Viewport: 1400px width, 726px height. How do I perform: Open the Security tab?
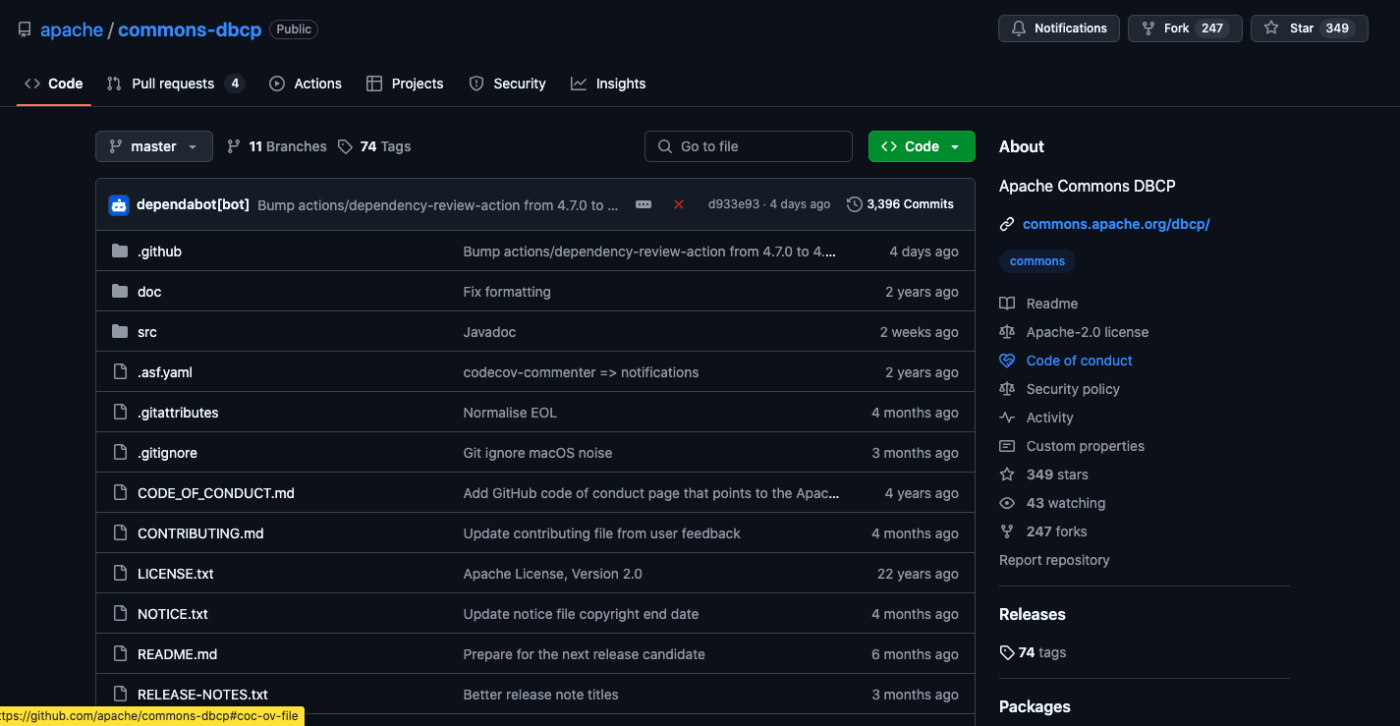tap(508, 84)
